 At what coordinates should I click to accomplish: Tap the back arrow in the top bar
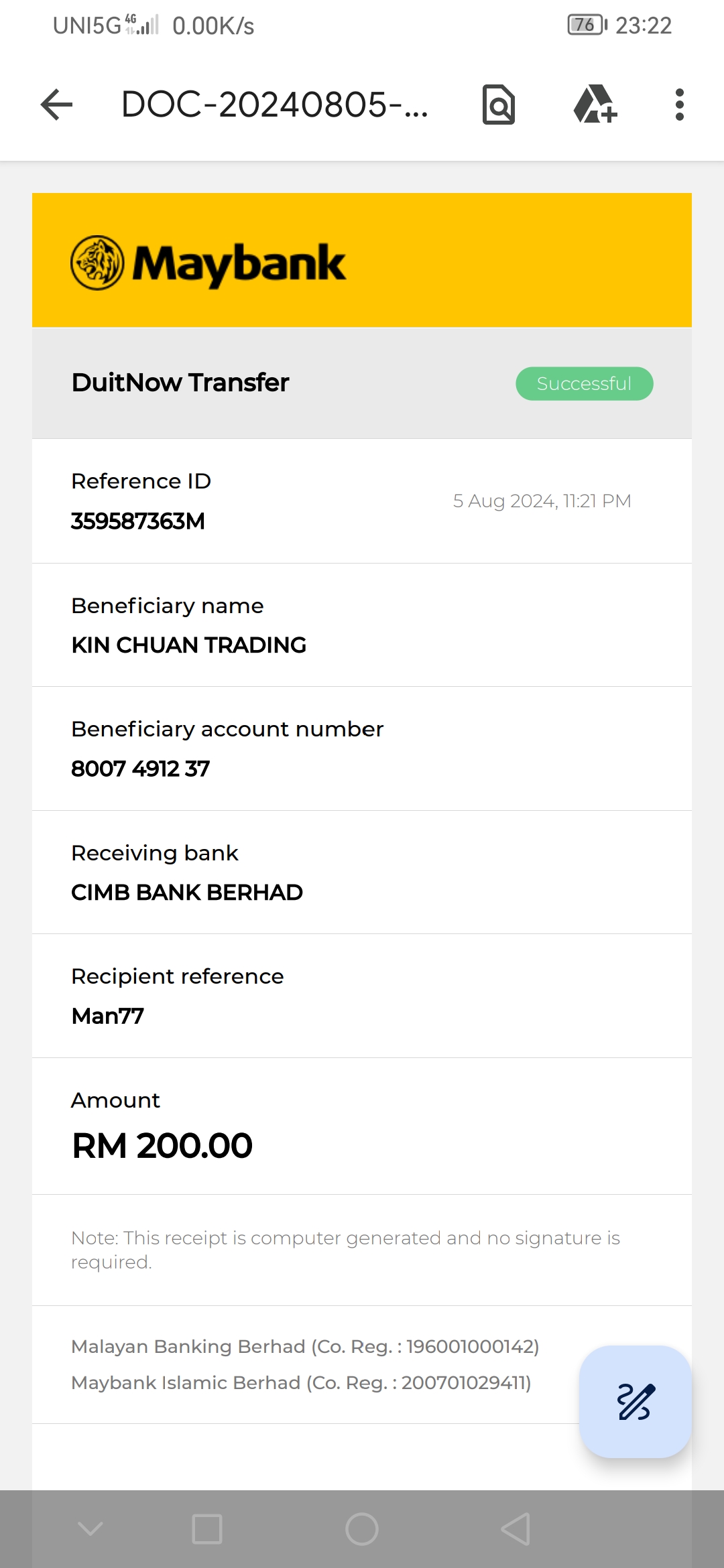(56, 105)
